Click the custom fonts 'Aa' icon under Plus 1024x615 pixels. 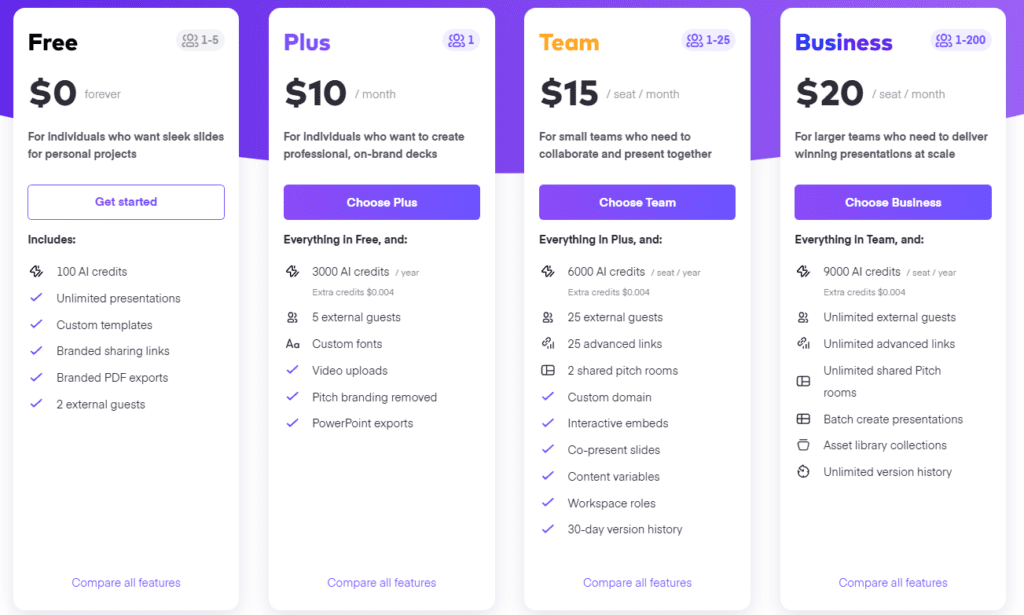pyautogui.click(x=293, y=344)
